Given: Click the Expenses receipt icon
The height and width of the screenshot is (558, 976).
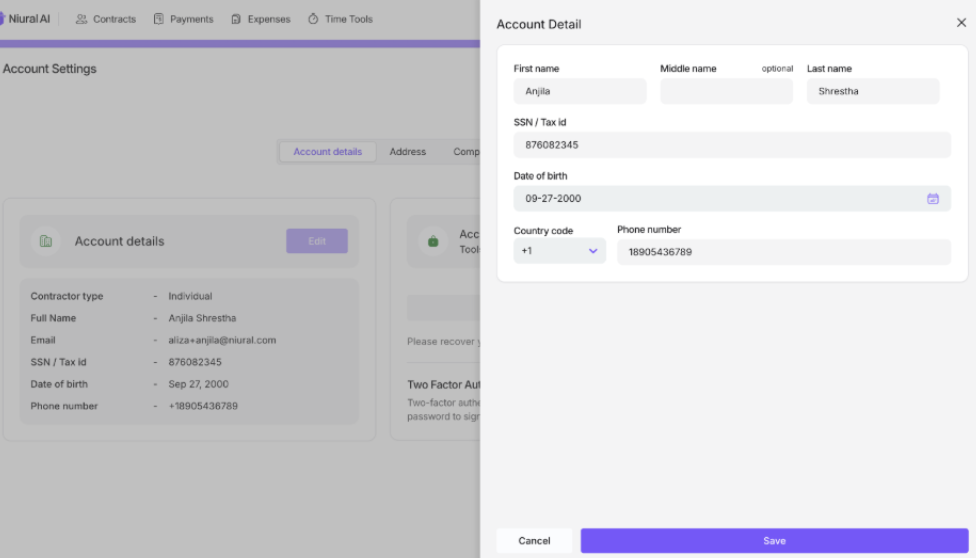Looking at the screenshot, I should coord(236,19).
